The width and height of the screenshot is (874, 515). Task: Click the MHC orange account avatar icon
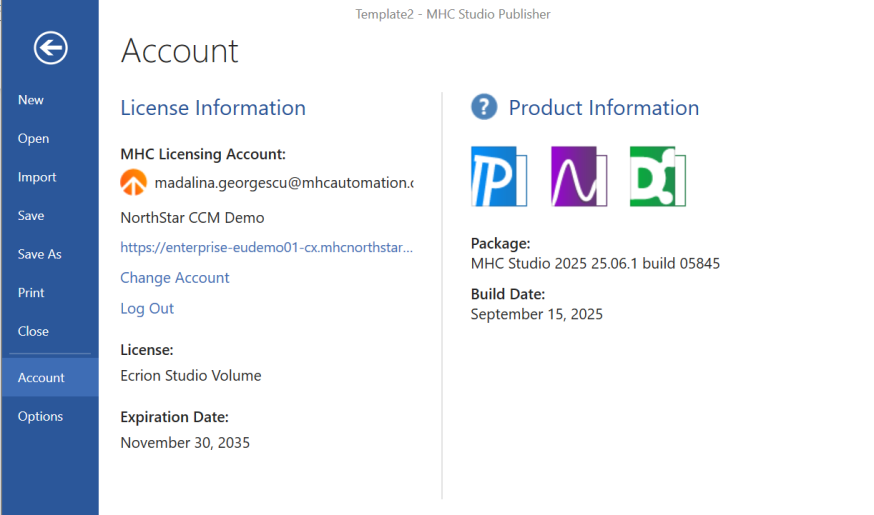coord(133,183)
